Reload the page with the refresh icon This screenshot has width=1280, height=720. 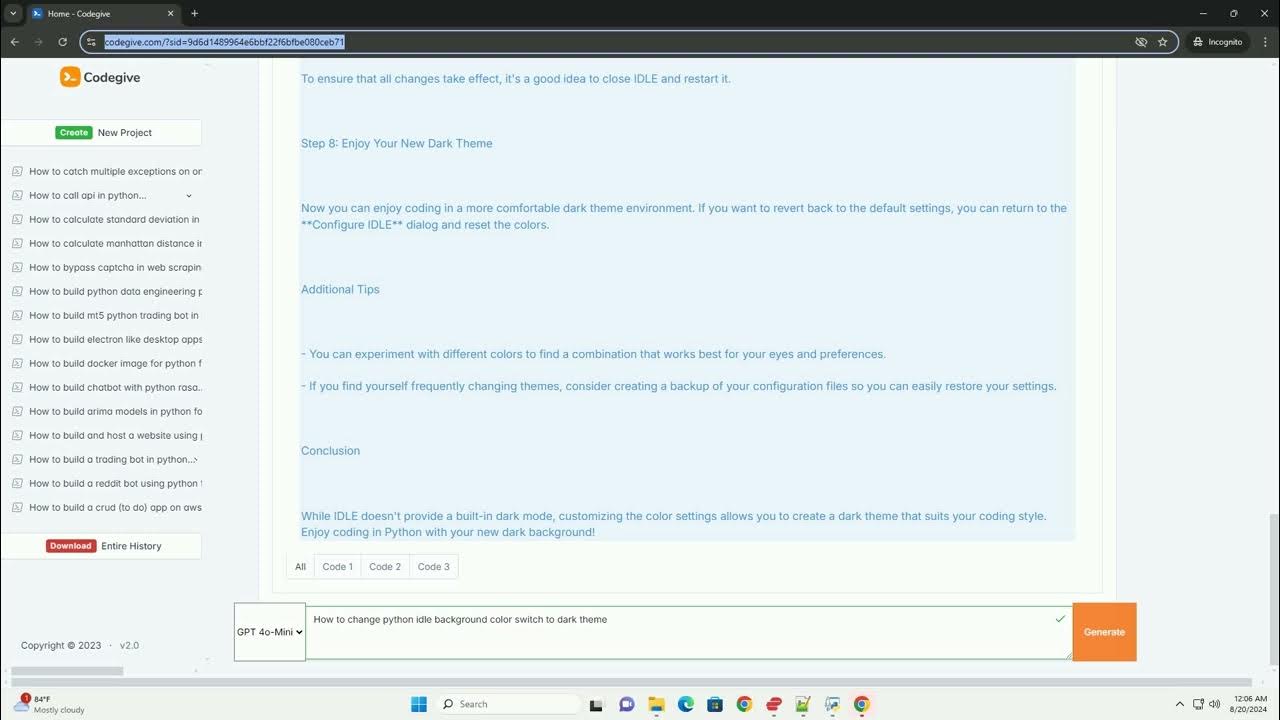click(x=63, y=42)
